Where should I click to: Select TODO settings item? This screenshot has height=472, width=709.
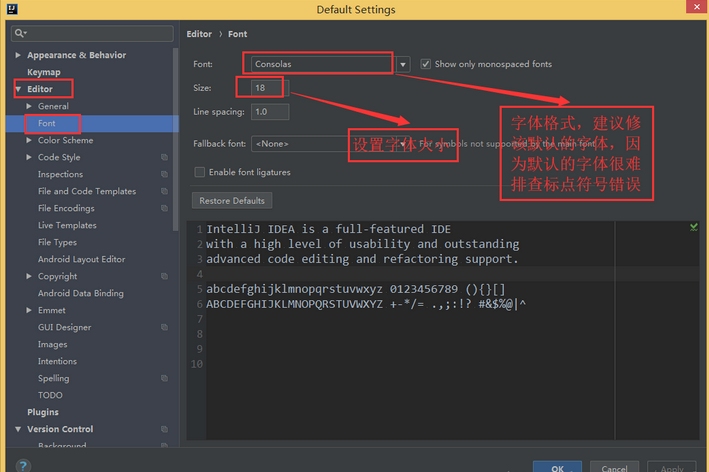click(50, 395)
